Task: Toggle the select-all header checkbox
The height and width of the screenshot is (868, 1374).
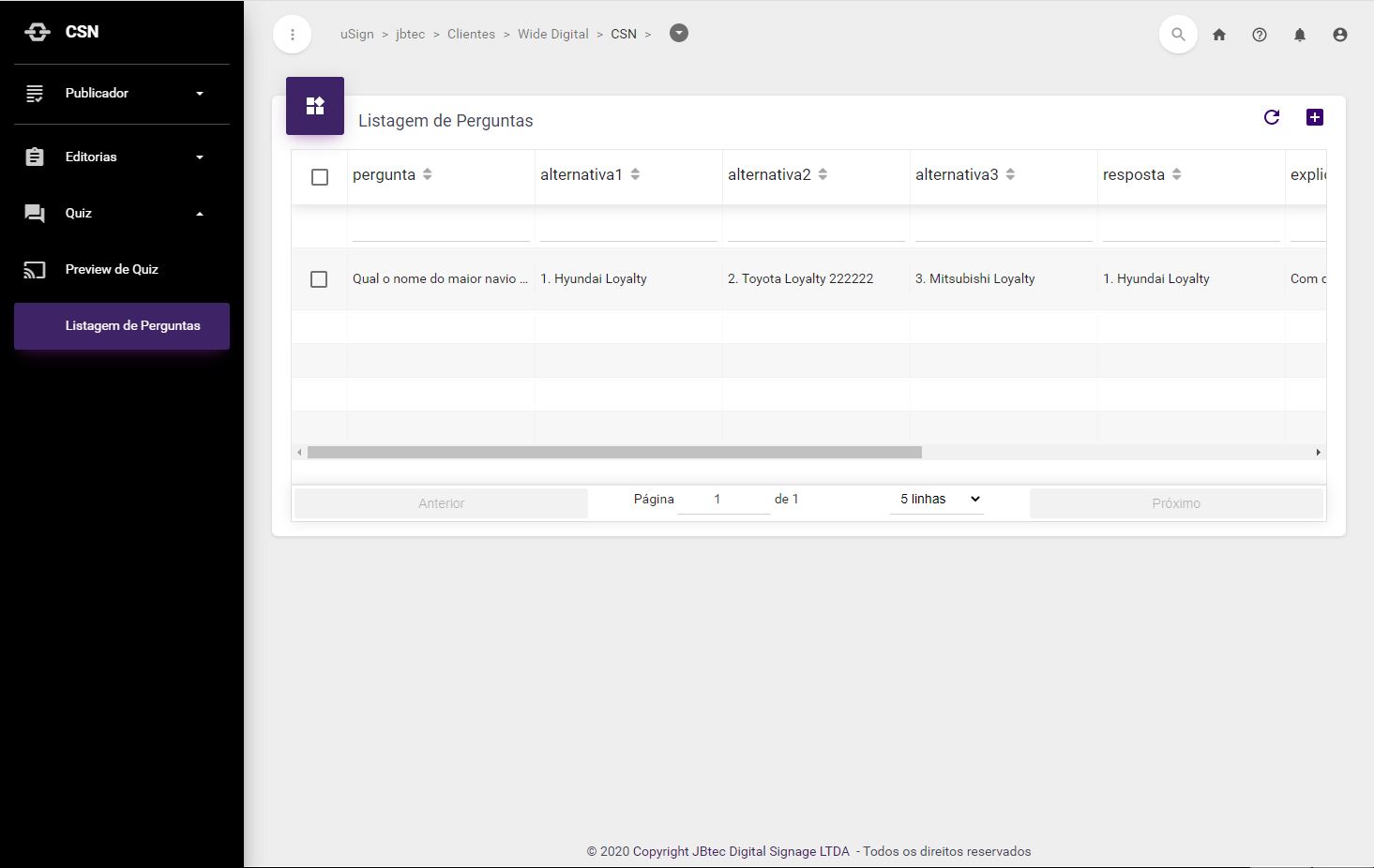Action: click(320, 177)
